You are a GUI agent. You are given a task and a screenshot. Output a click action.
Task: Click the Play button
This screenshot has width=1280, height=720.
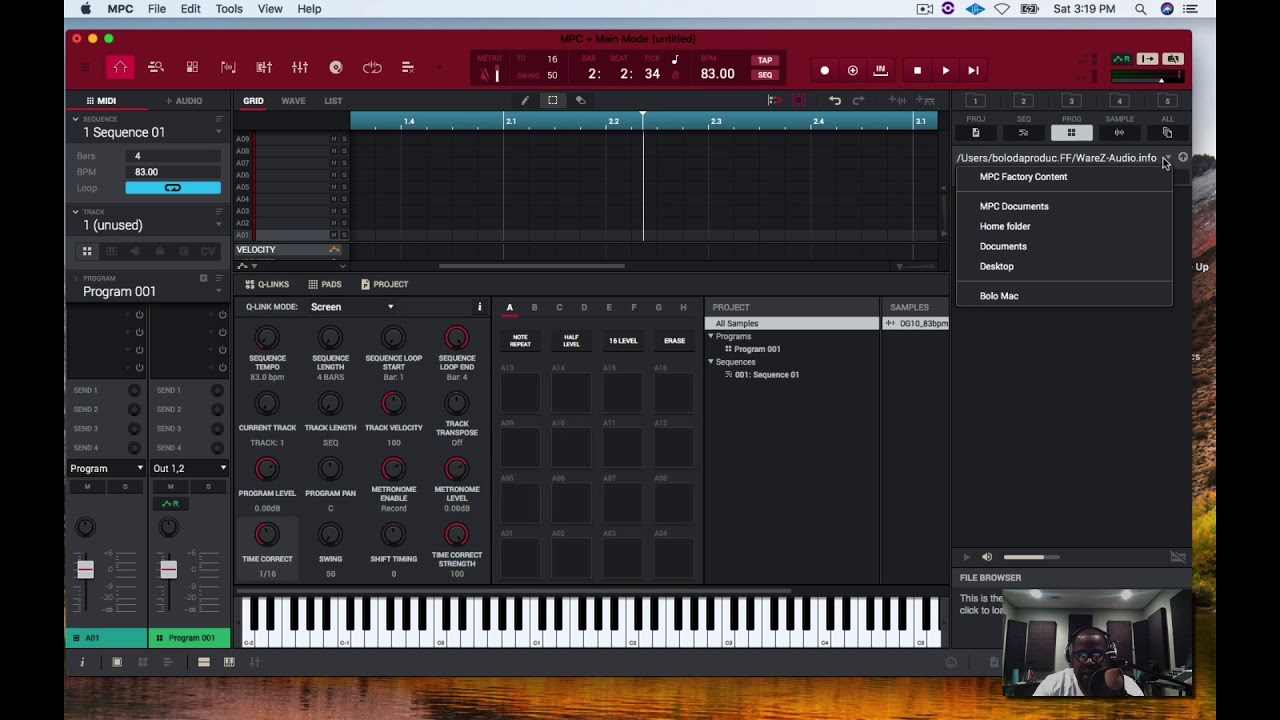pos(945,70)
